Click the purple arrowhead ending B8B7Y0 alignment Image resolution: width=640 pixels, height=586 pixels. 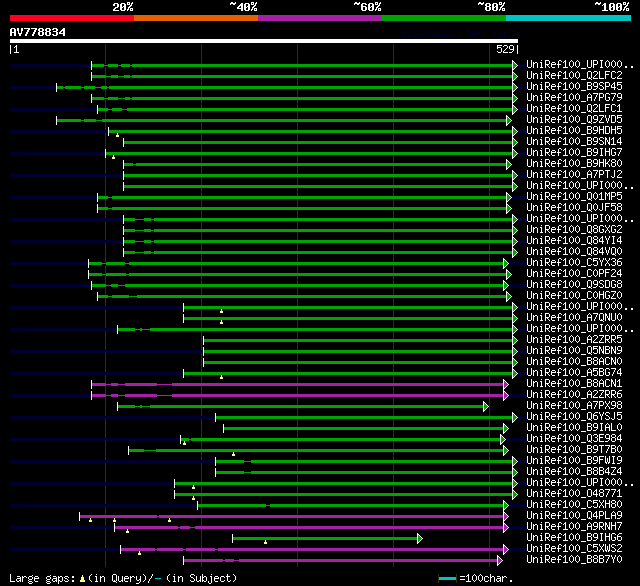click(500, 561)
